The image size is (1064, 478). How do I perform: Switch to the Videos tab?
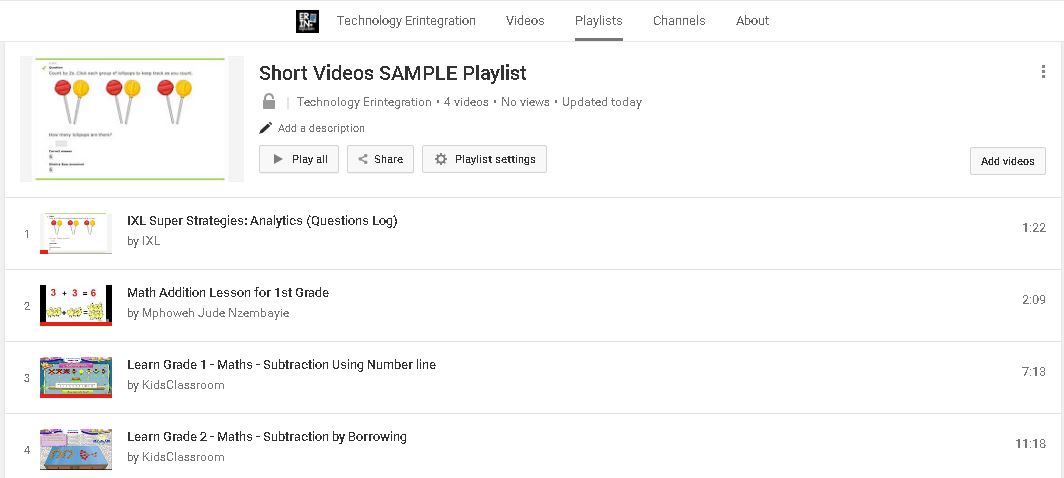pyautogui.click(x=525, y=20)
